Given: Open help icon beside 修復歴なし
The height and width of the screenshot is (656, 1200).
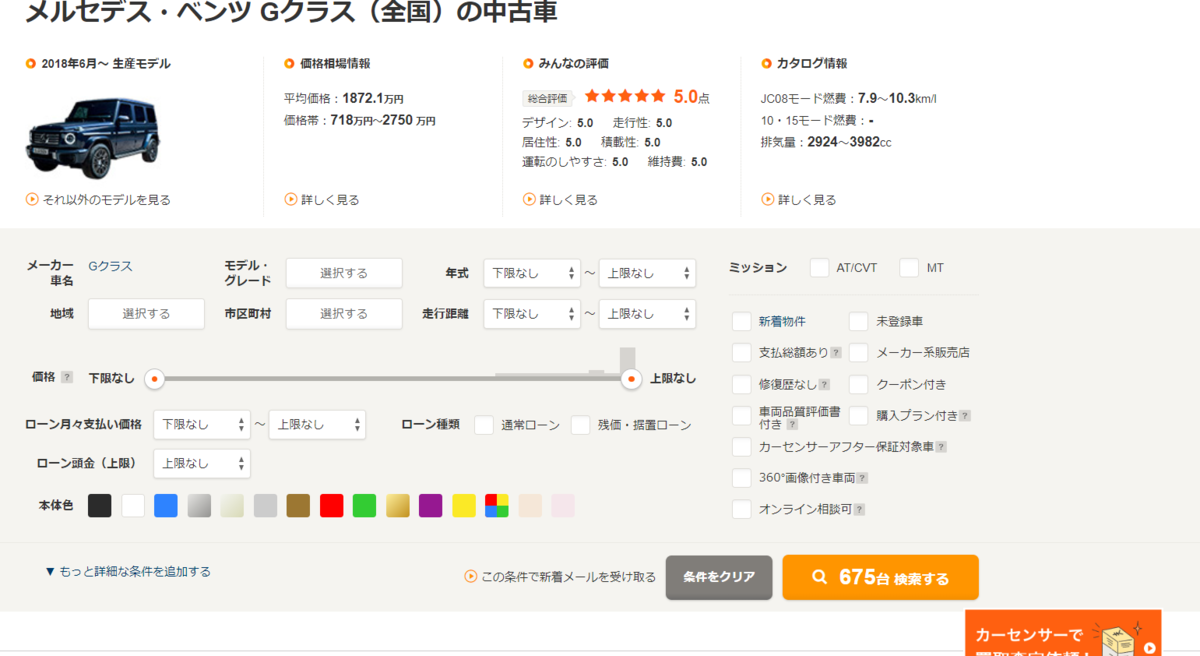Looking at the screenshot, I should coord(824,384).
